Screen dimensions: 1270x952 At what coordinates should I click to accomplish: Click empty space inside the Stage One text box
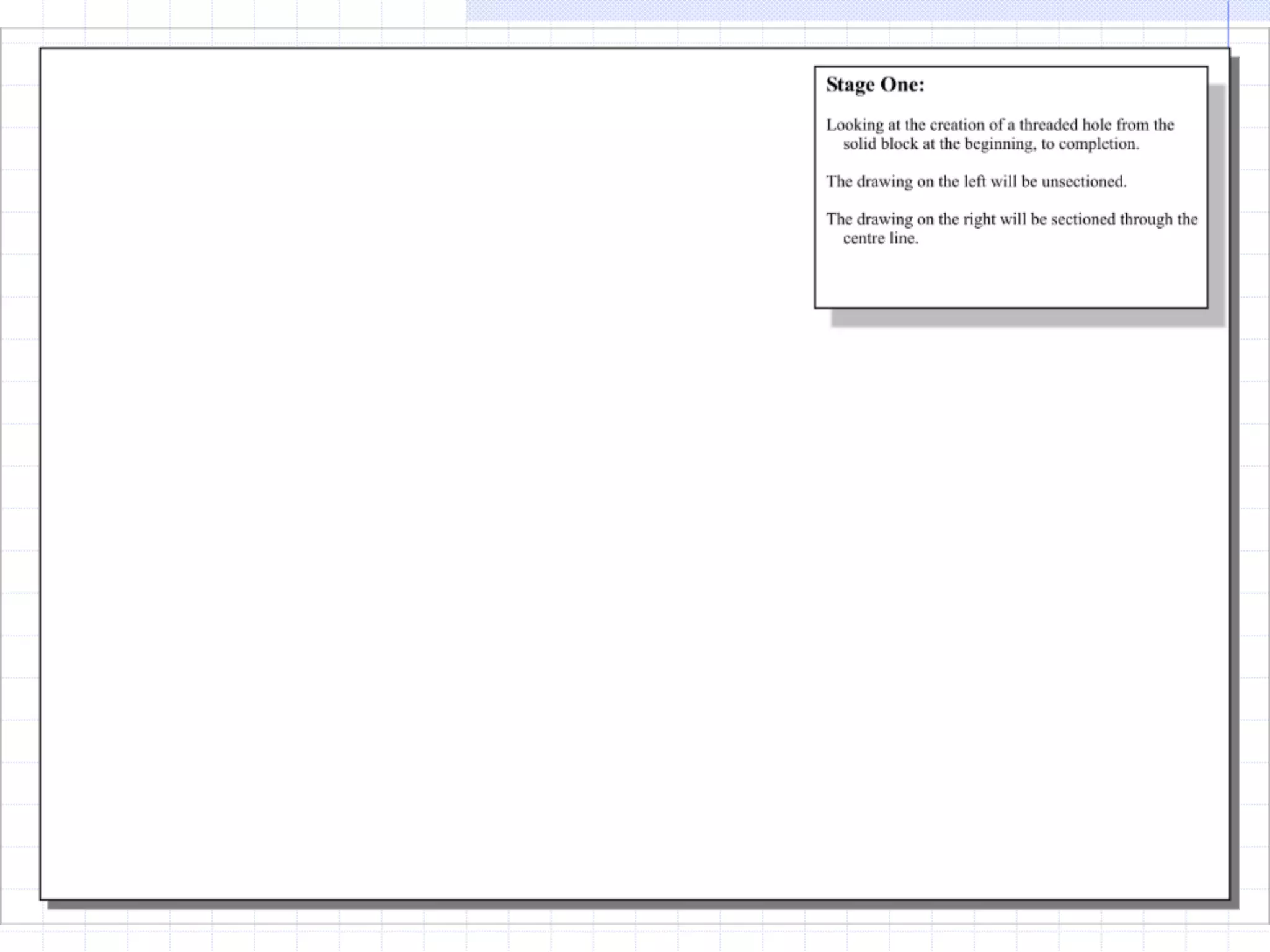coord(1011,279)
